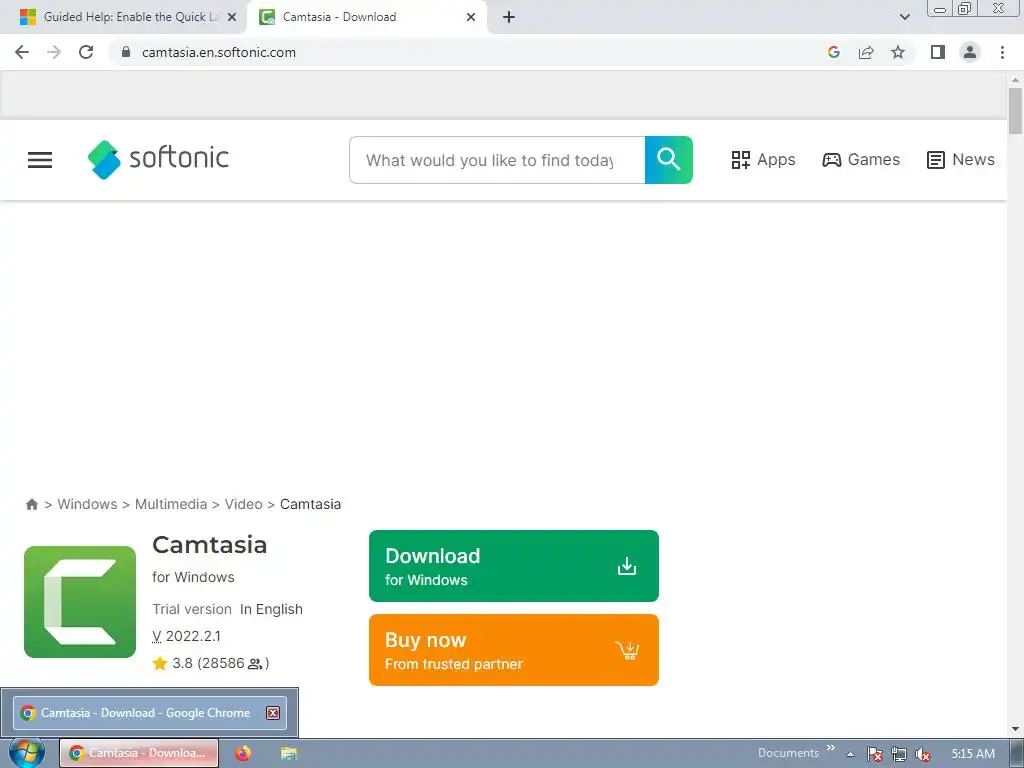
Task: Click the taskbar clock 5:15 AM
Action: pyautogui.click(x=973, y=754)
